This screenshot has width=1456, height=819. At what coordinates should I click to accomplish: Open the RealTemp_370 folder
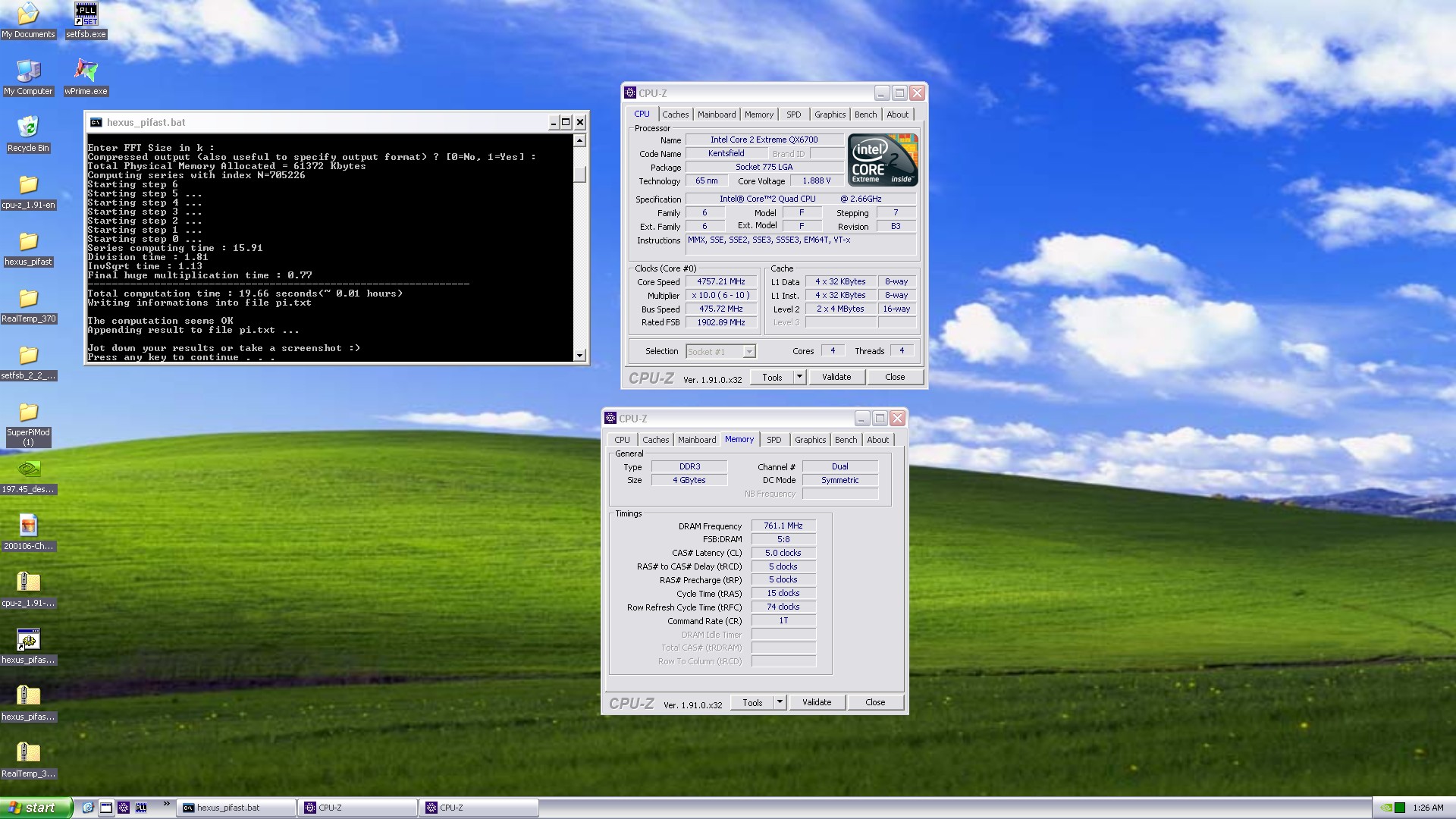click(28, 305)
